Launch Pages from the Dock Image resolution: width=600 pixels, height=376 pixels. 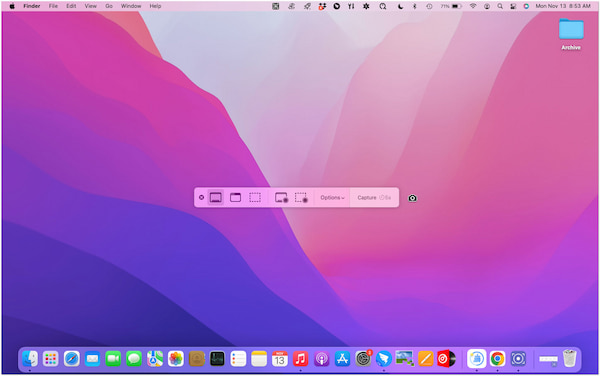426,359
